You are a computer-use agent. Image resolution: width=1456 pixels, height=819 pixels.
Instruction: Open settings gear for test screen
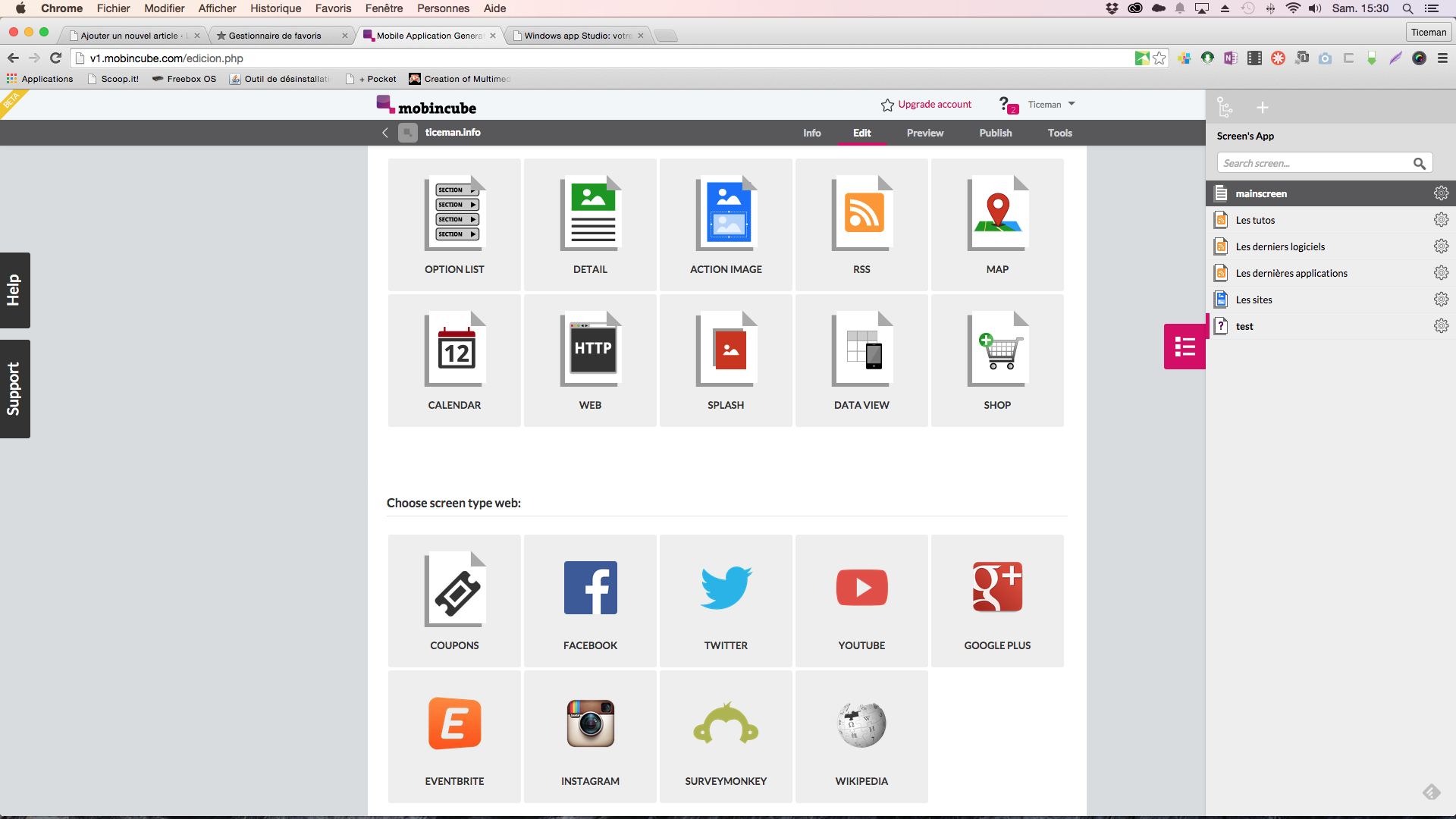(1441, 326)
